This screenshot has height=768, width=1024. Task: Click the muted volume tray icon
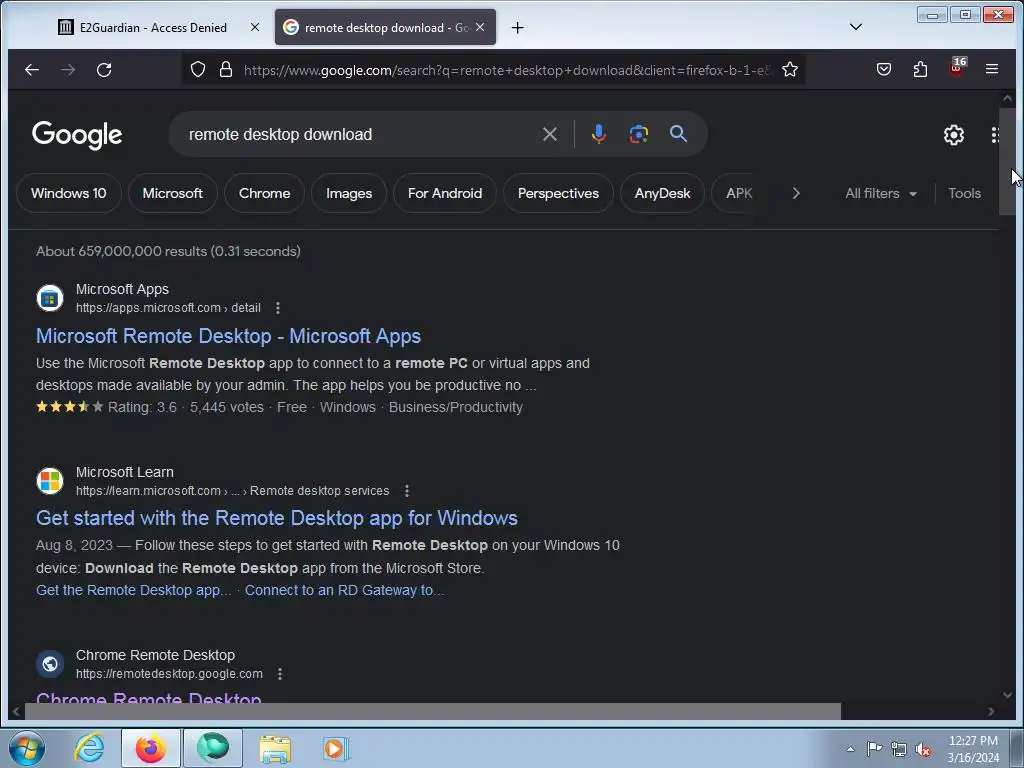point(923,749)
